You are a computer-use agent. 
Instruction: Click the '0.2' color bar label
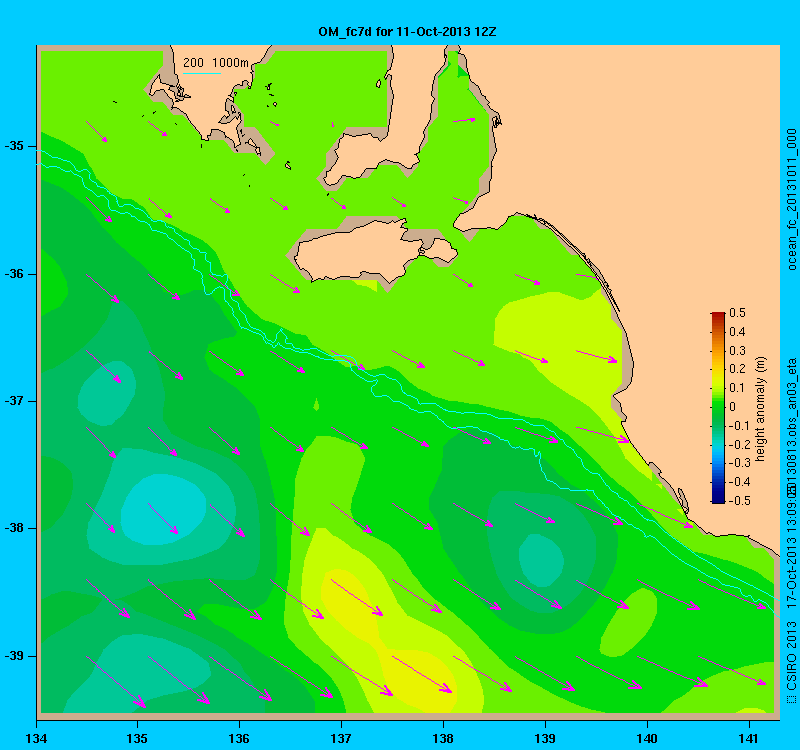(x=737, y=369)
